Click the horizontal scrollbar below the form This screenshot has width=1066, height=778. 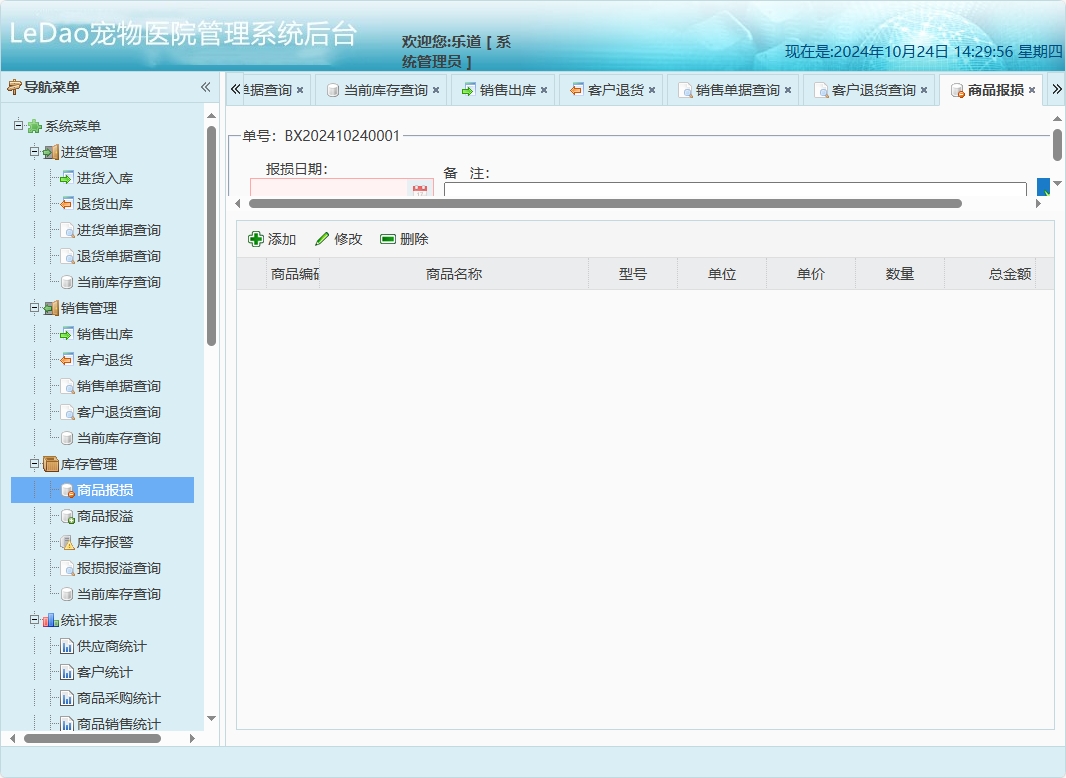[x=600, y=203]
